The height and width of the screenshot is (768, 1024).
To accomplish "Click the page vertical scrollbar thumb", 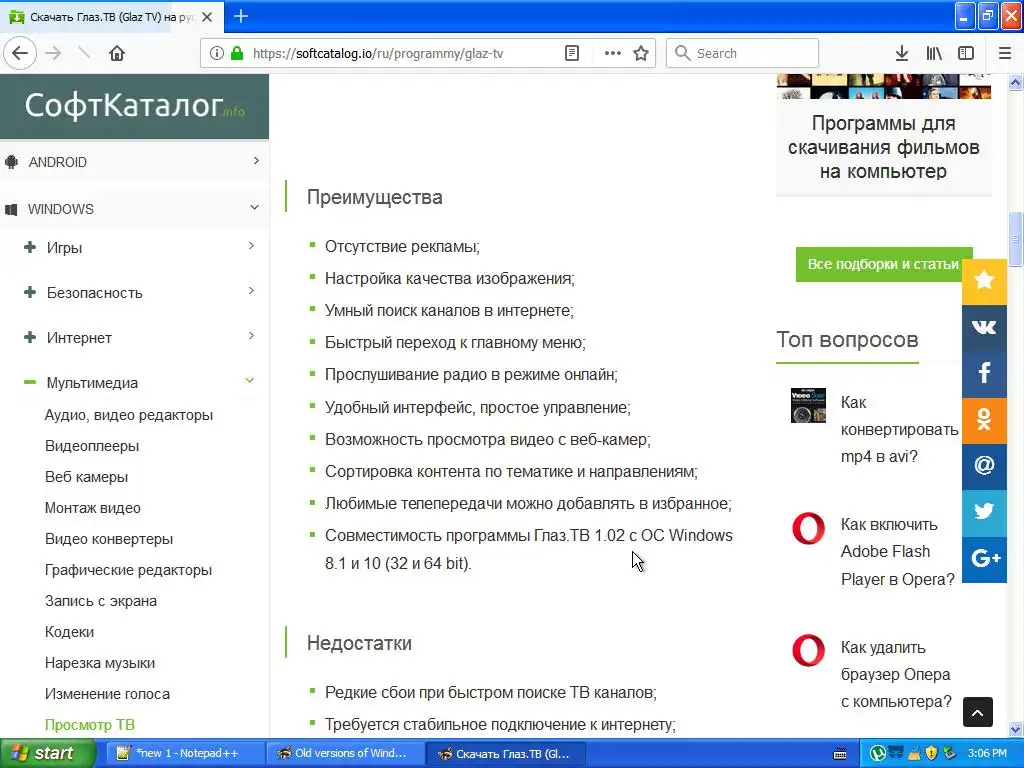I will [1016, 239].
